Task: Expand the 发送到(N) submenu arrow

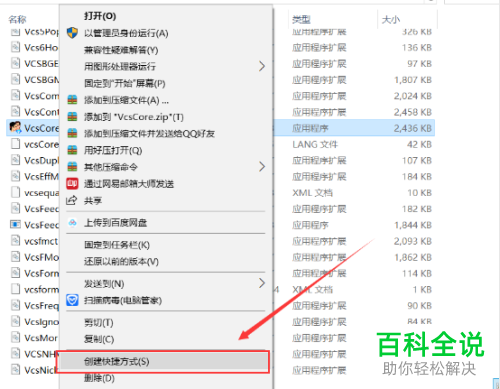Action: (x=262, y=283)
